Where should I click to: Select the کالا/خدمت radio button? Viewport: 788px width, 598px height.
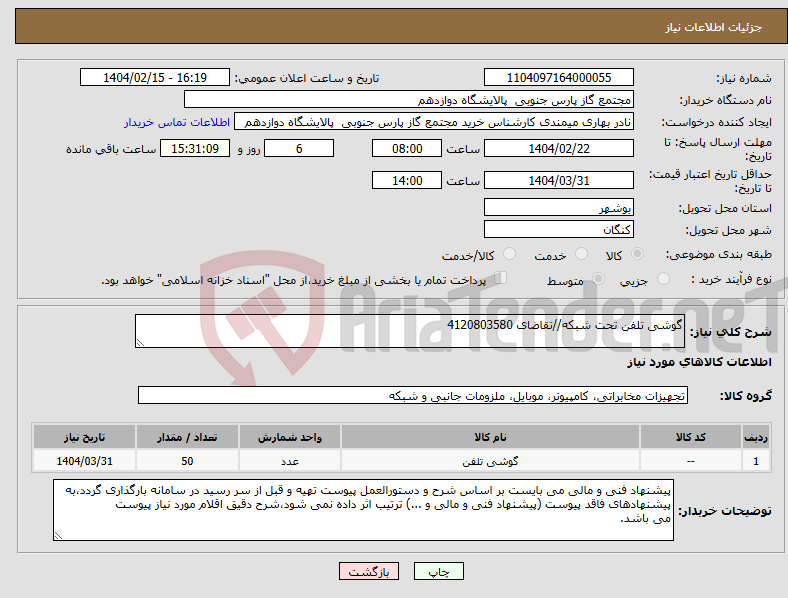click(509, 254)
